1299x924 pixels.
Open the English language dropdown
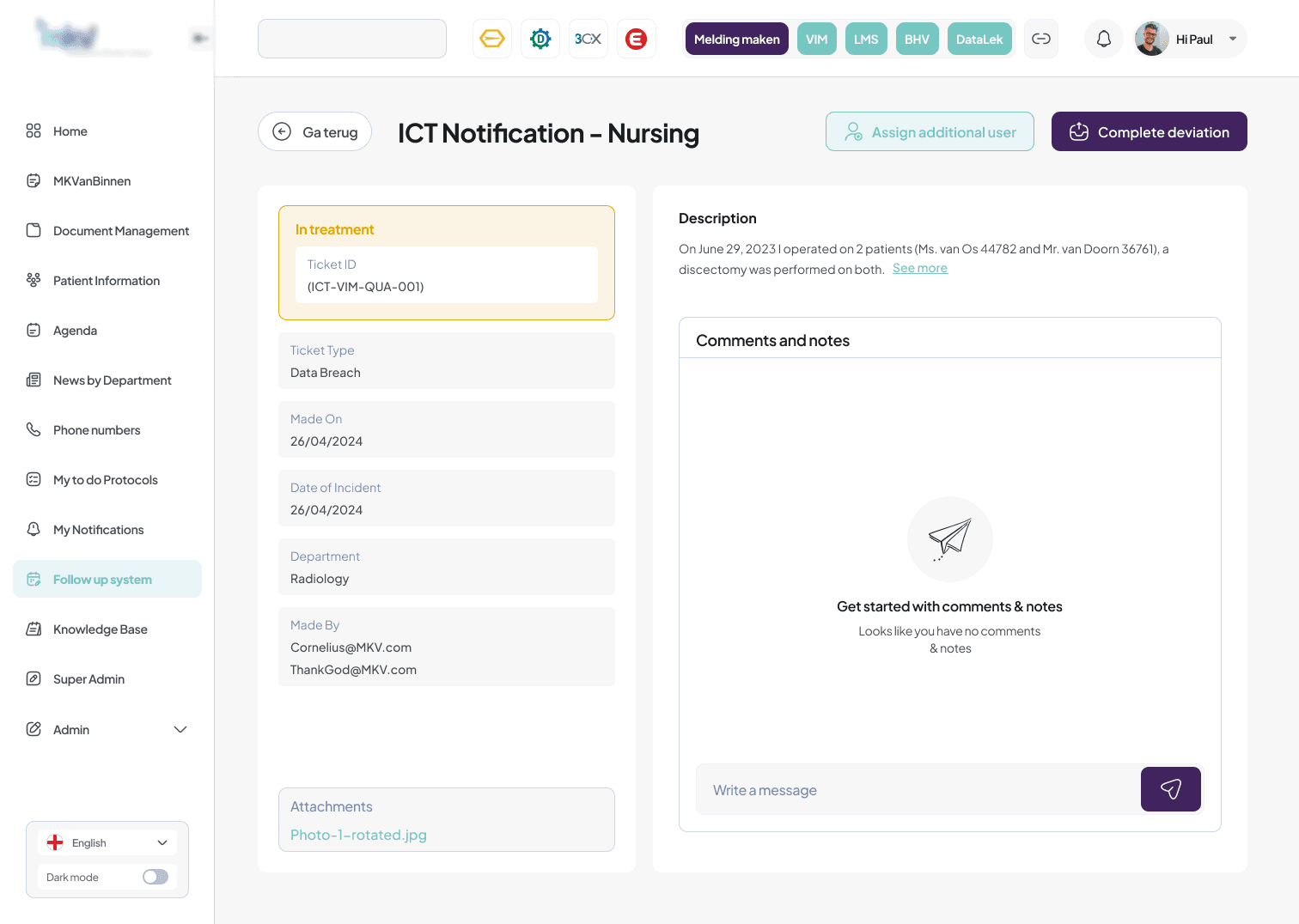pos(107,842)
